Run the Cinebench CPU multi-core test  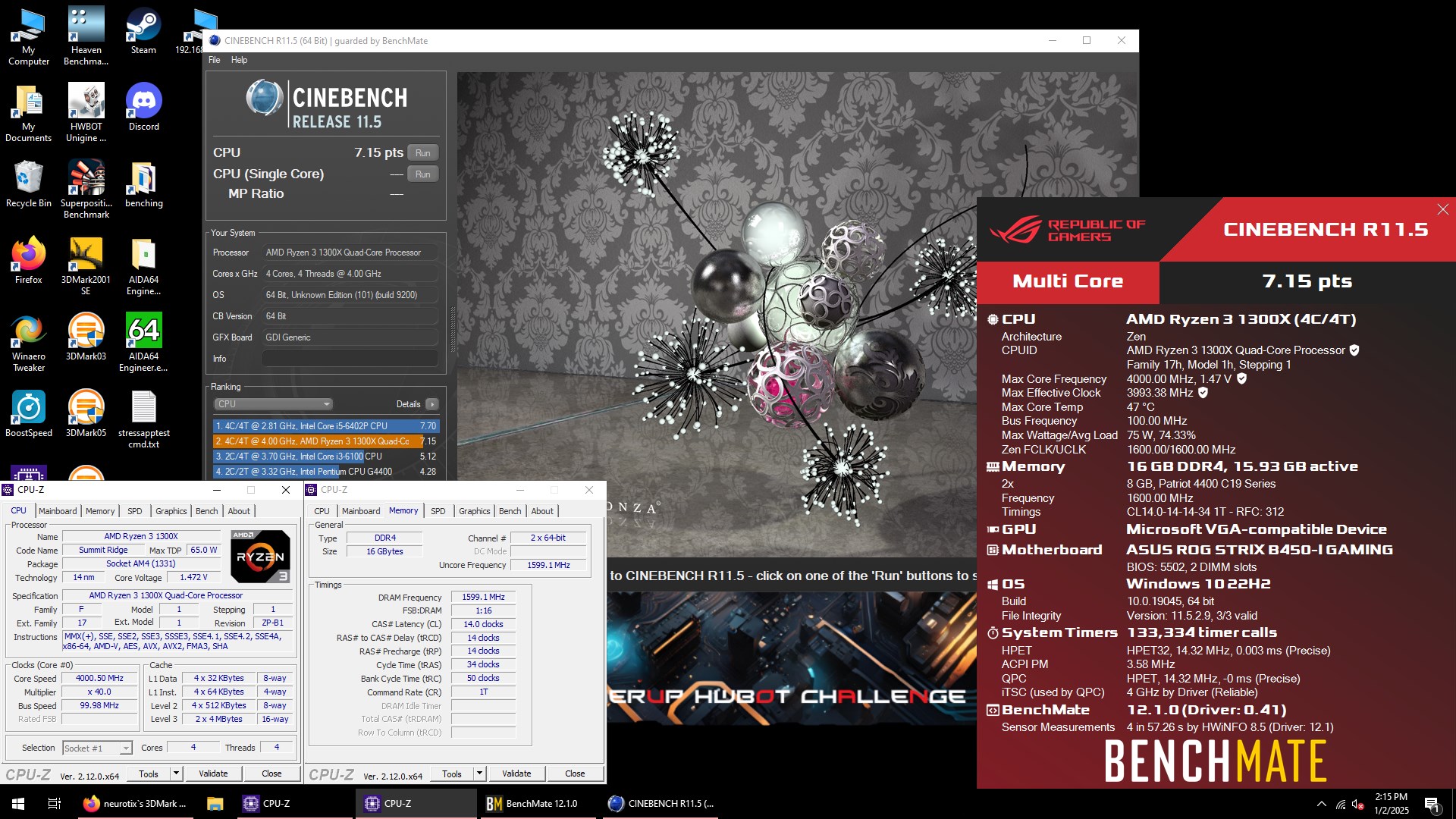(423, 152)
